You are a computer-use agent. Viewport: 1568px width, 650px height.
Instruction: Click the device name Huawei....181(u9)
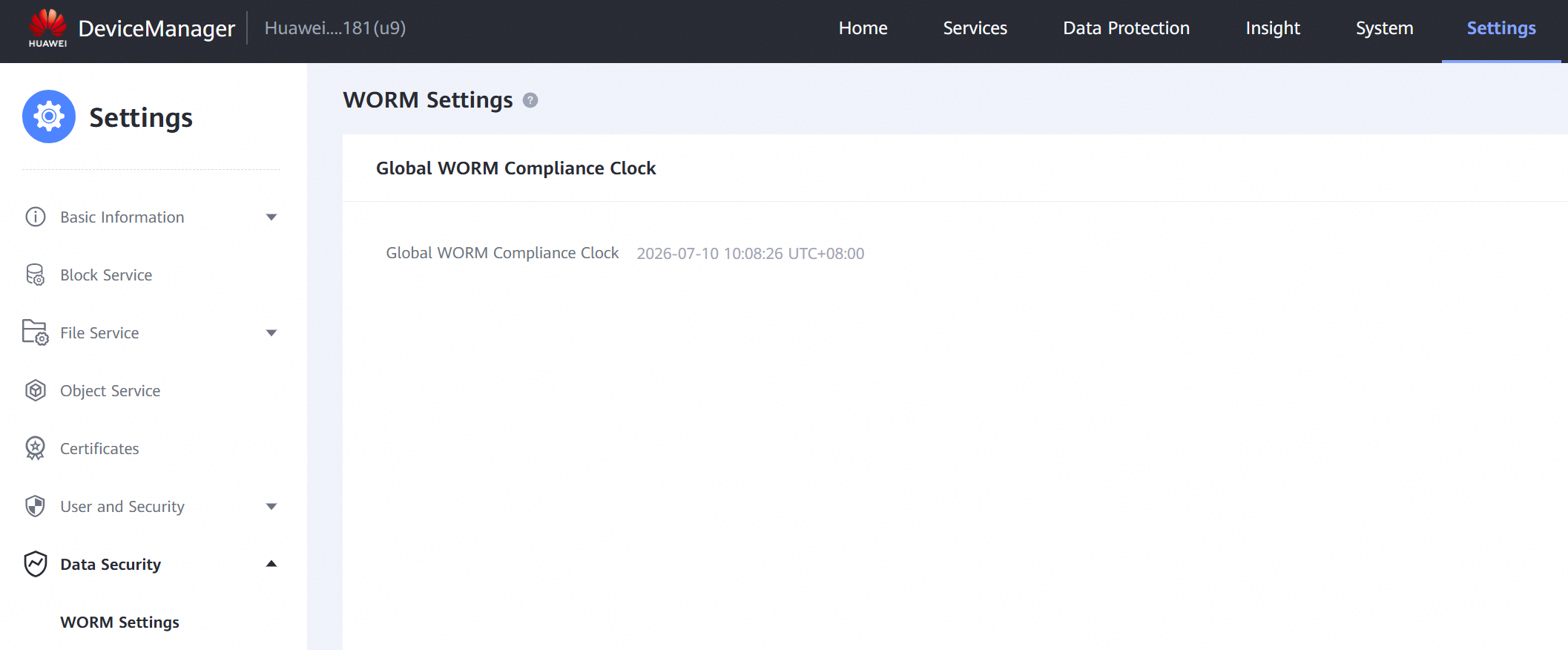(x=335, y=28)
